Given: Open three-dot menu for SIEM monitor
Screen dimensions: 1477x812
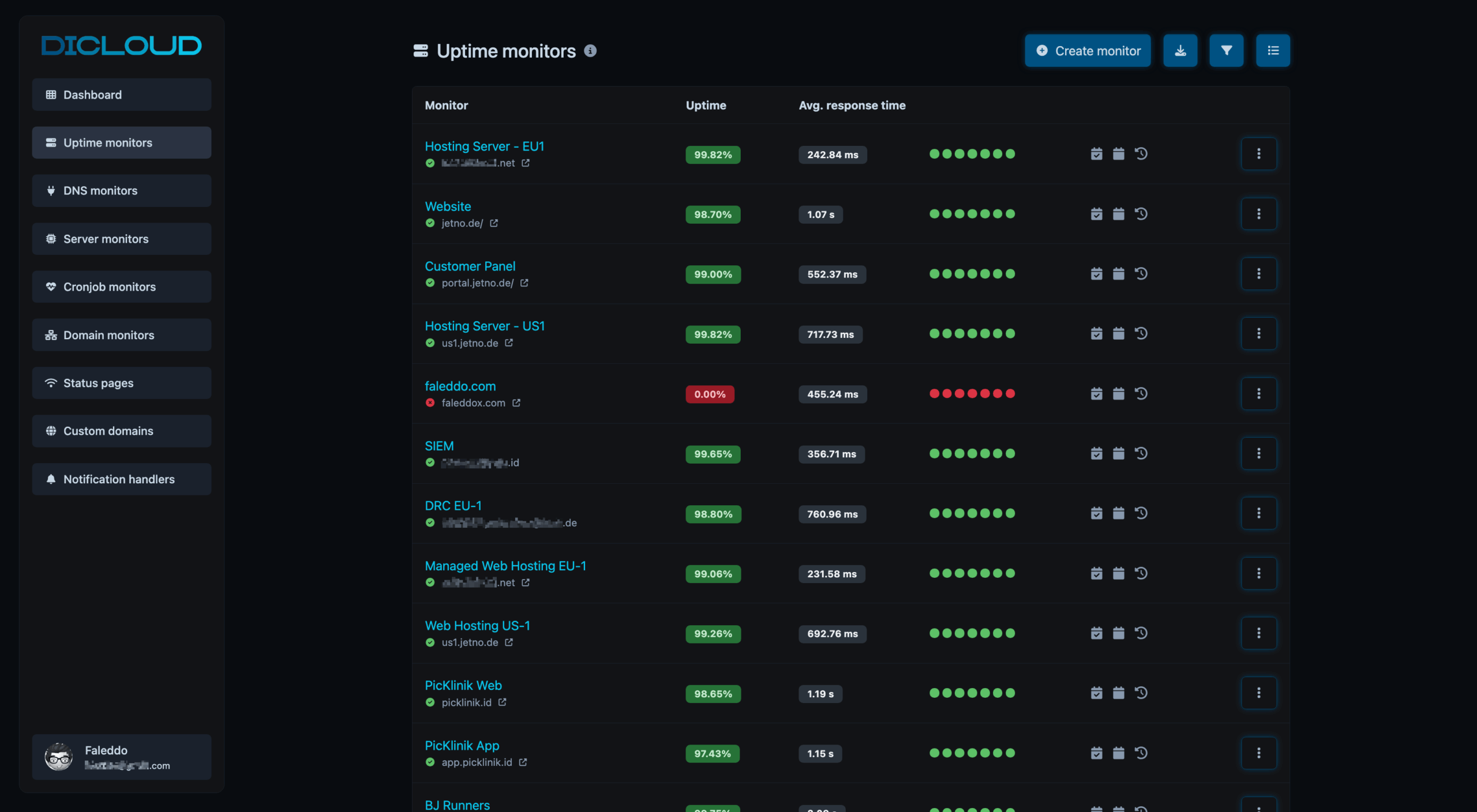Looking at the screenshot, I should tap(1258, 454).
